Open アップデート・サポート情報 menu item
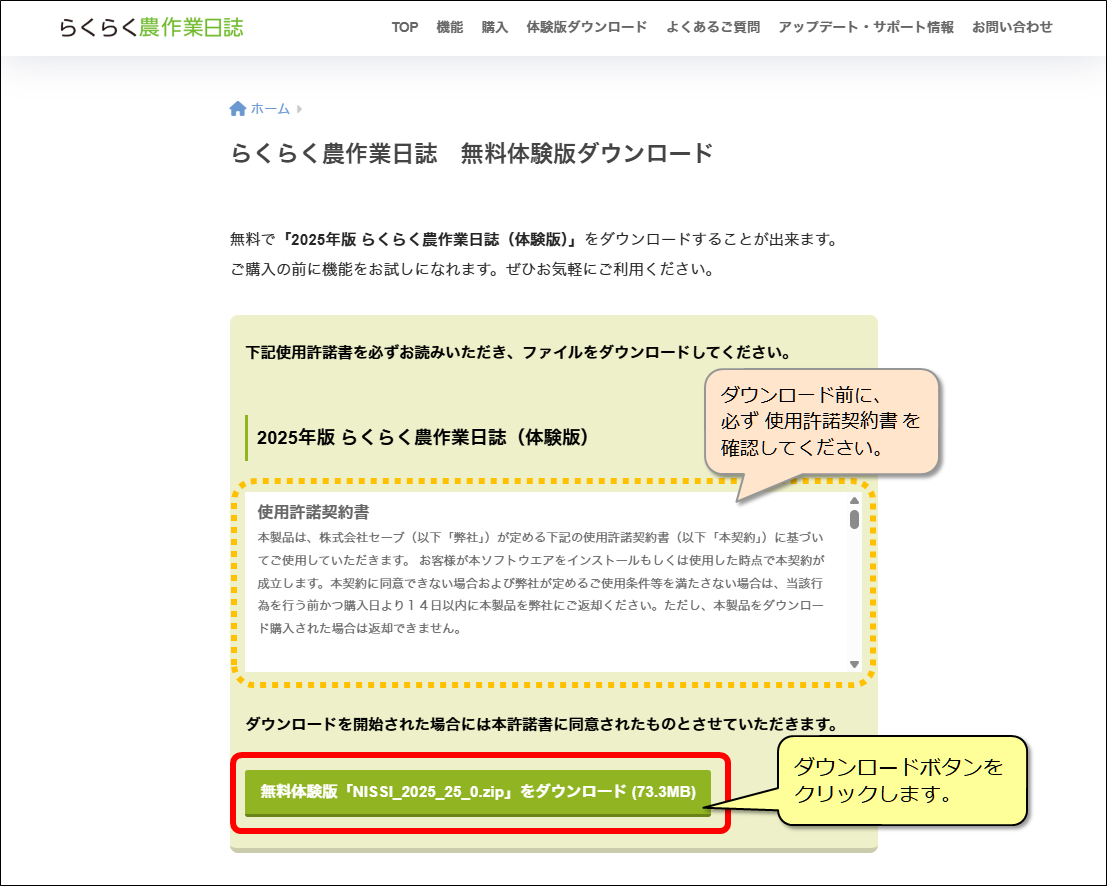Viewport: 1107px width, 886px height. 866,27
